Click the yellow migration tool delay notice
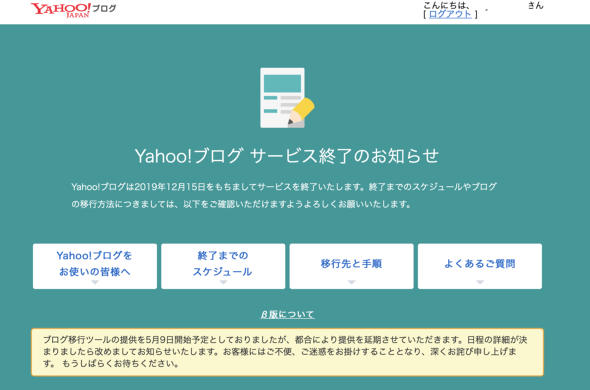 [287, 352]
